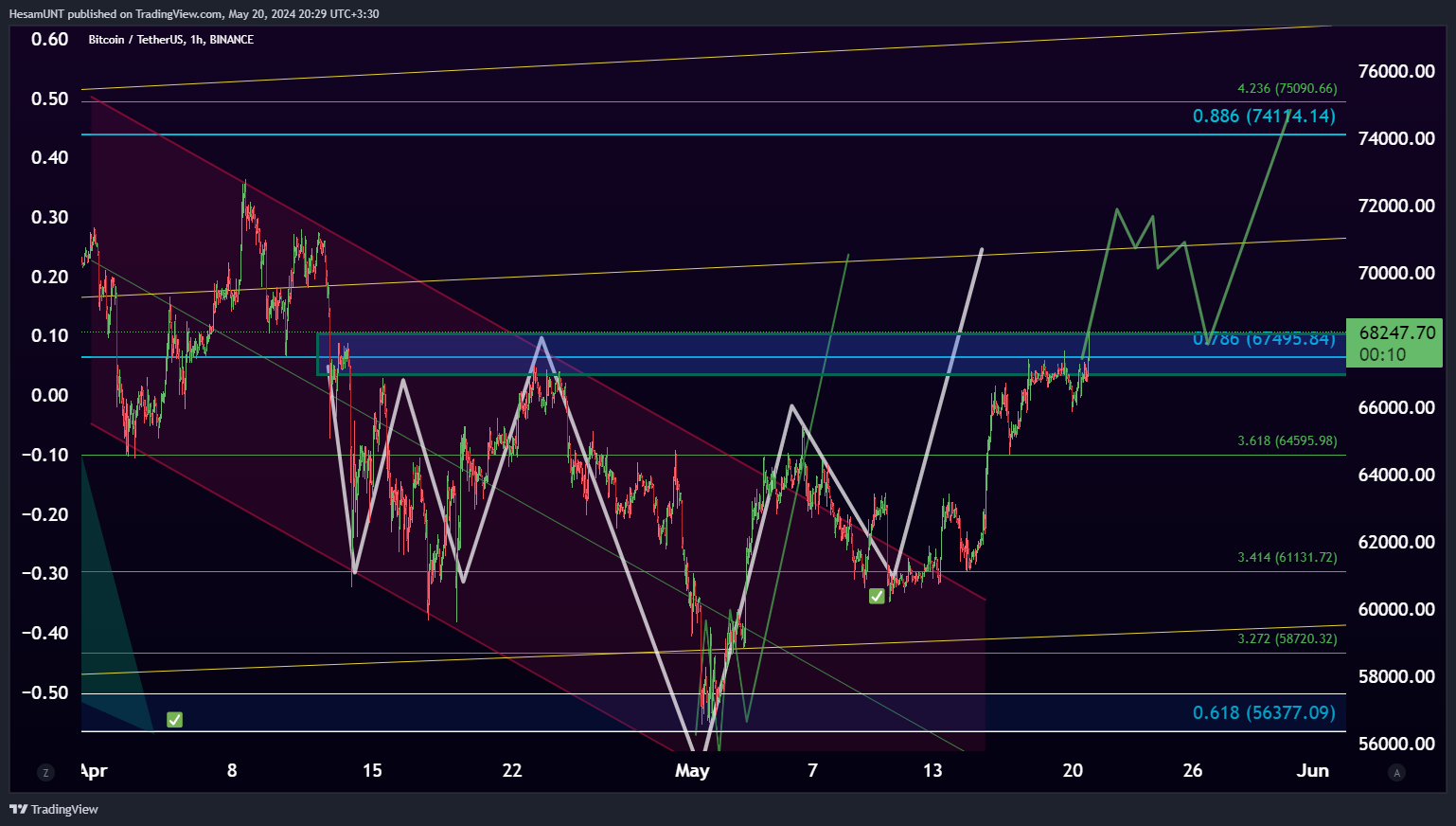Click the 15 date label on time axis

click(x=372, y=770)
